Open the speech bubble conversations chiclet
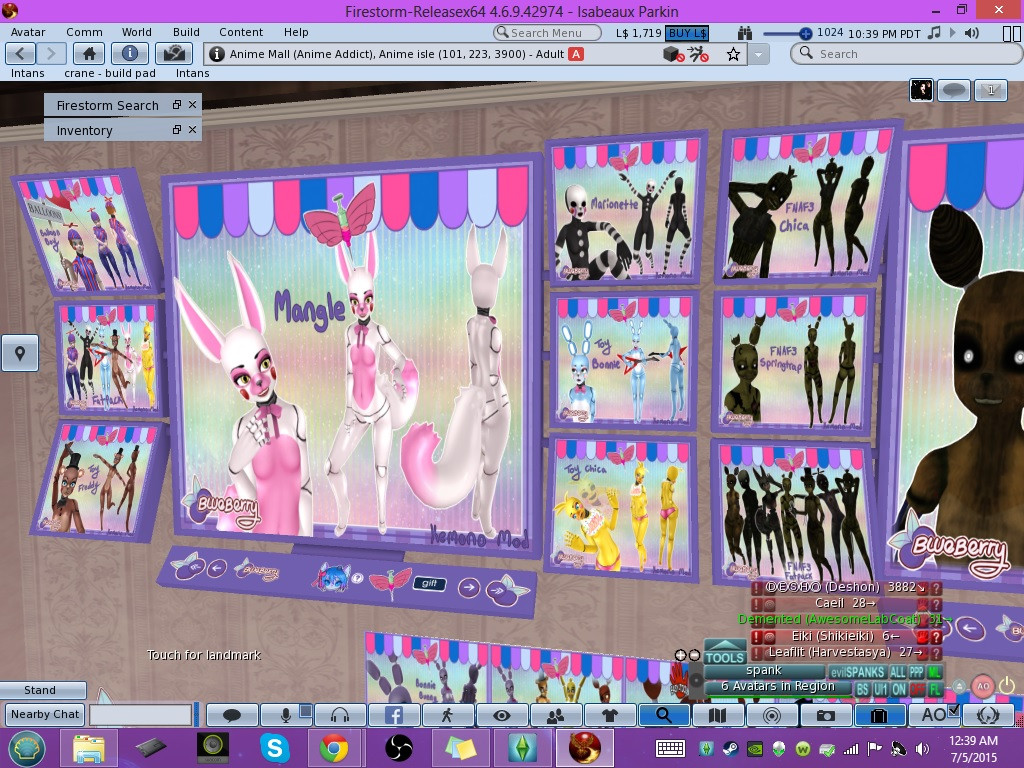The image size is (1024, 768). pyautogui.click(x=953, y=90)
